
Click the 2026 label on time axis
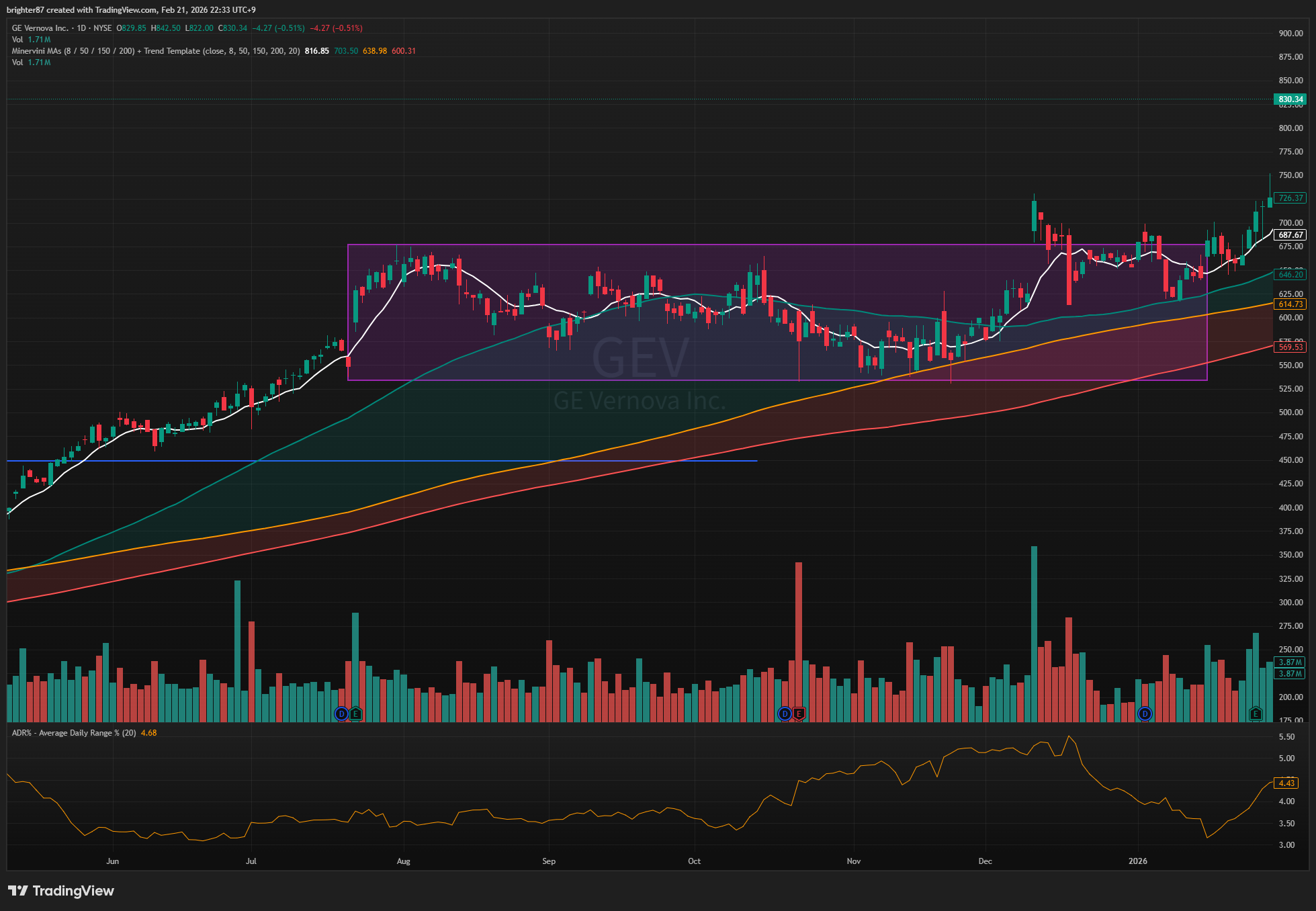click(1137, 861)
